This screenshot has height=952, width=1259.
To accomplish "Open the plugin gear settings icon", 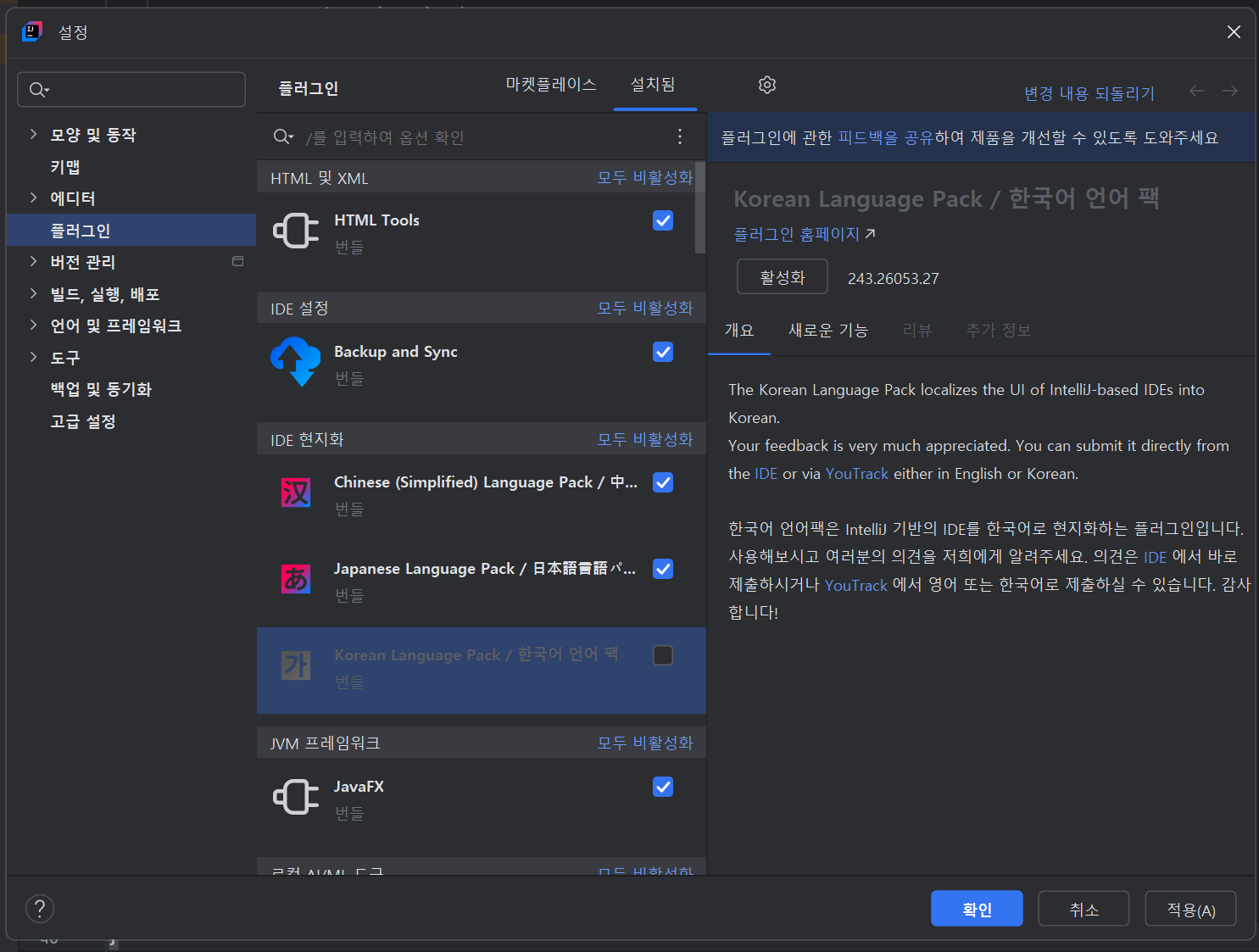I will [x=767, y=85].
